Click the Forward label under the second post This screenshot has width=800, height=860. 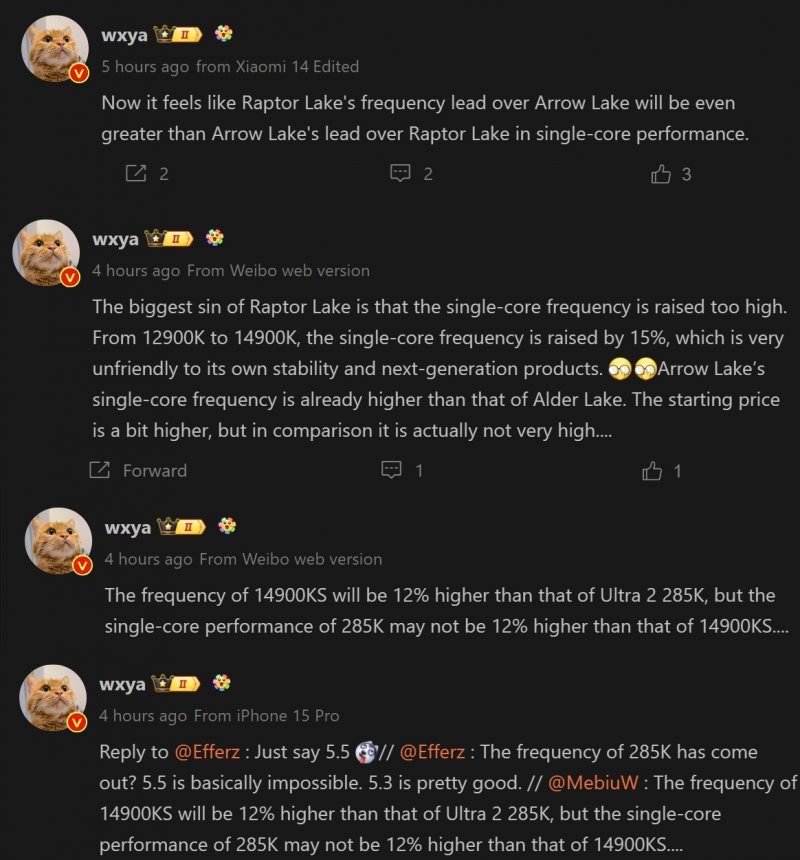point(154,470)
